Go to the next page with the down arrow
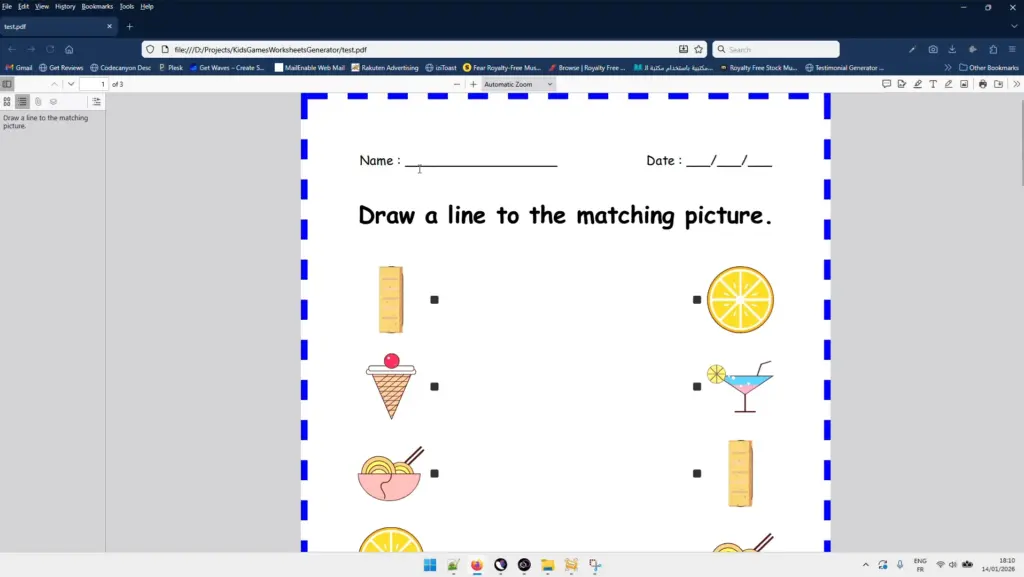 [x=71, y=84]
